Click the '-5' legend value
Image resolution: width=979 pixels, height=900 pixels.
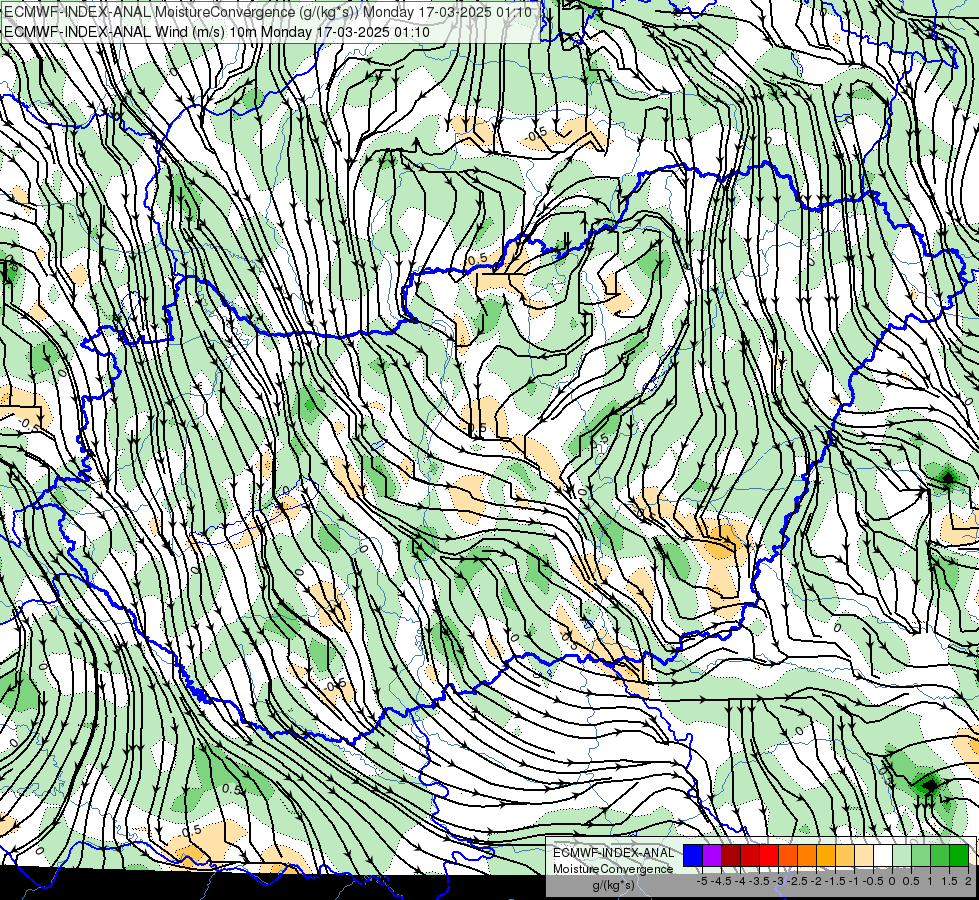coord(702,881)
